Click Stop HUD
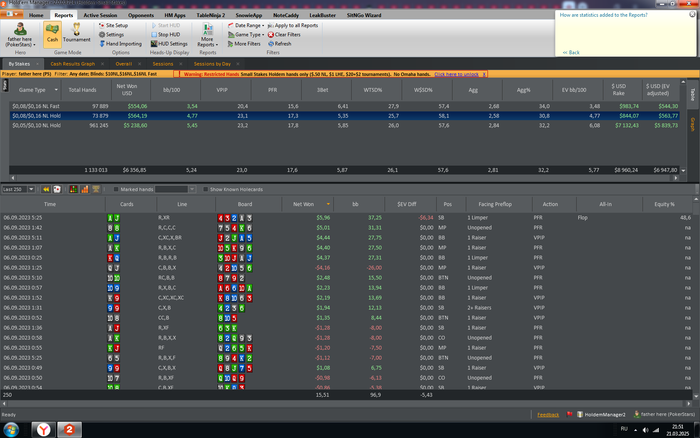This screenshot has height=438, width=700. click(165, 34)
